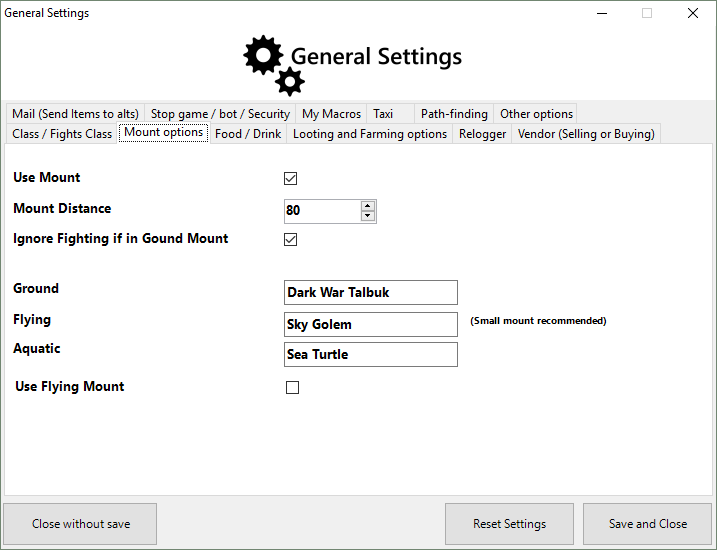This screenshot has width=717, height=550.
Task: Switch to Stop game / bot / Security tab
Action: tap(220, 114)
